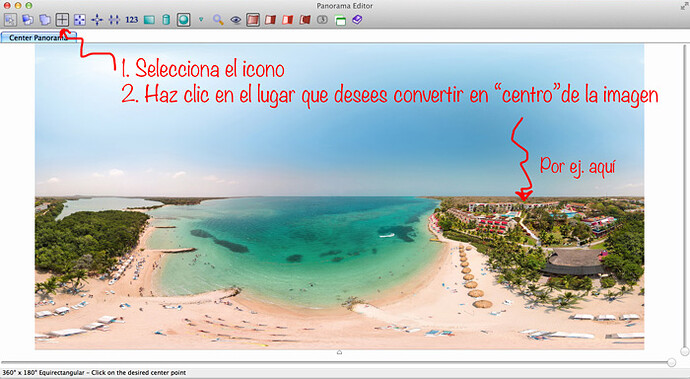This screenshot has width=690, height=379.
Task: Select the first dotted selection tool
Action: coord(11,20)
